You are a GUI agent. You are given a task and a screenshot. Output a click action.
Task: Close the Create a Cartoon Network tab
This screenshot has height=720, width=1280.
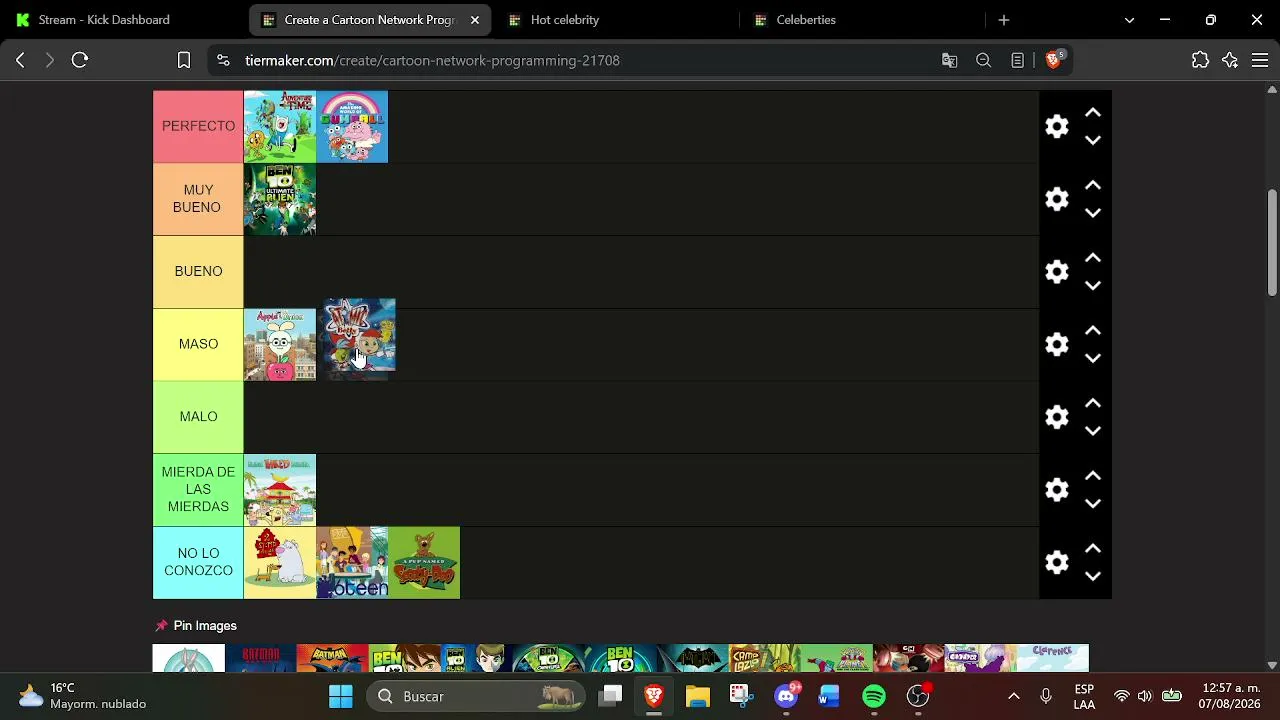tap(475, 20)
